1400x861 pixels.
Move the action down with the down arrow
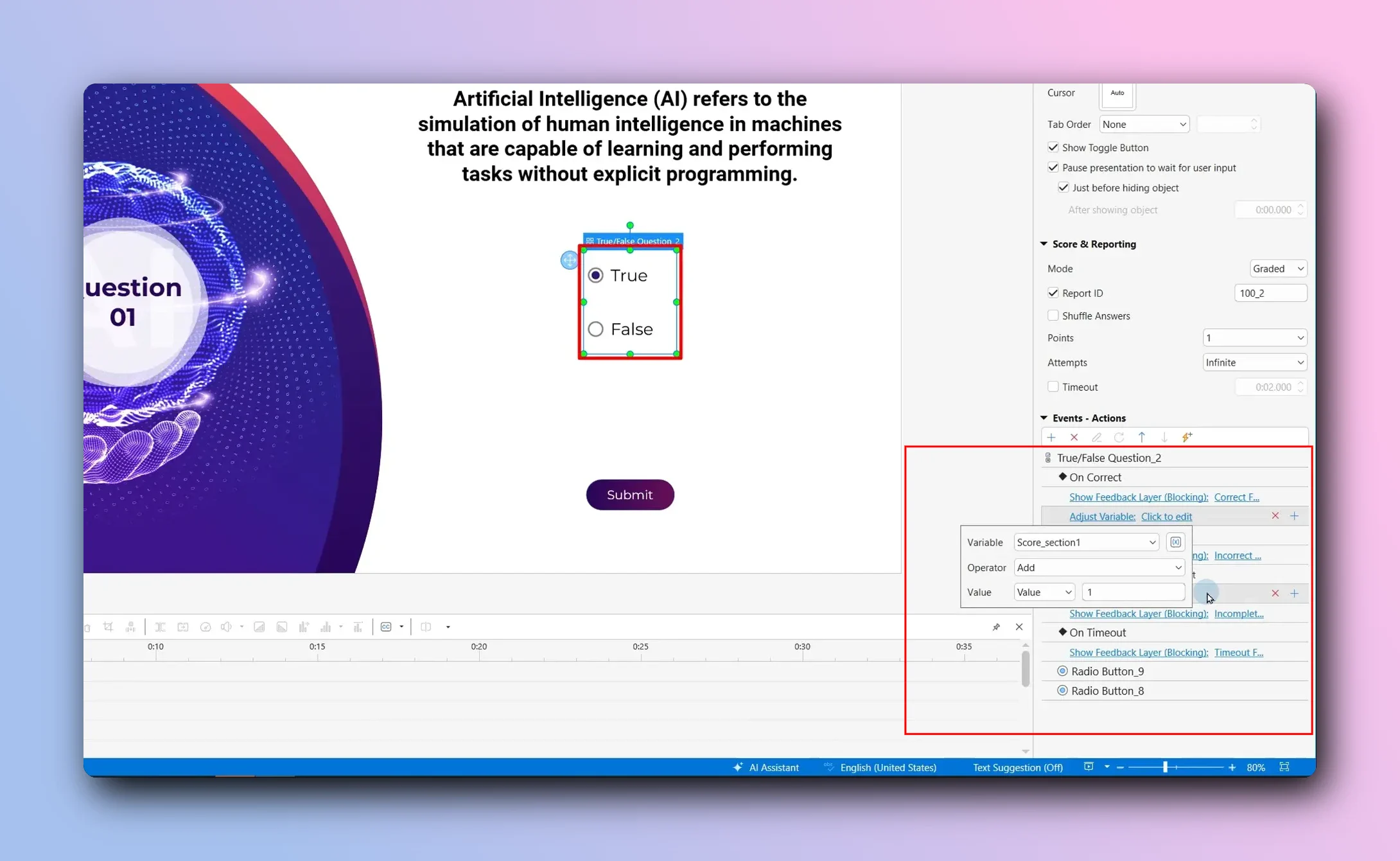pos(1164,437)
